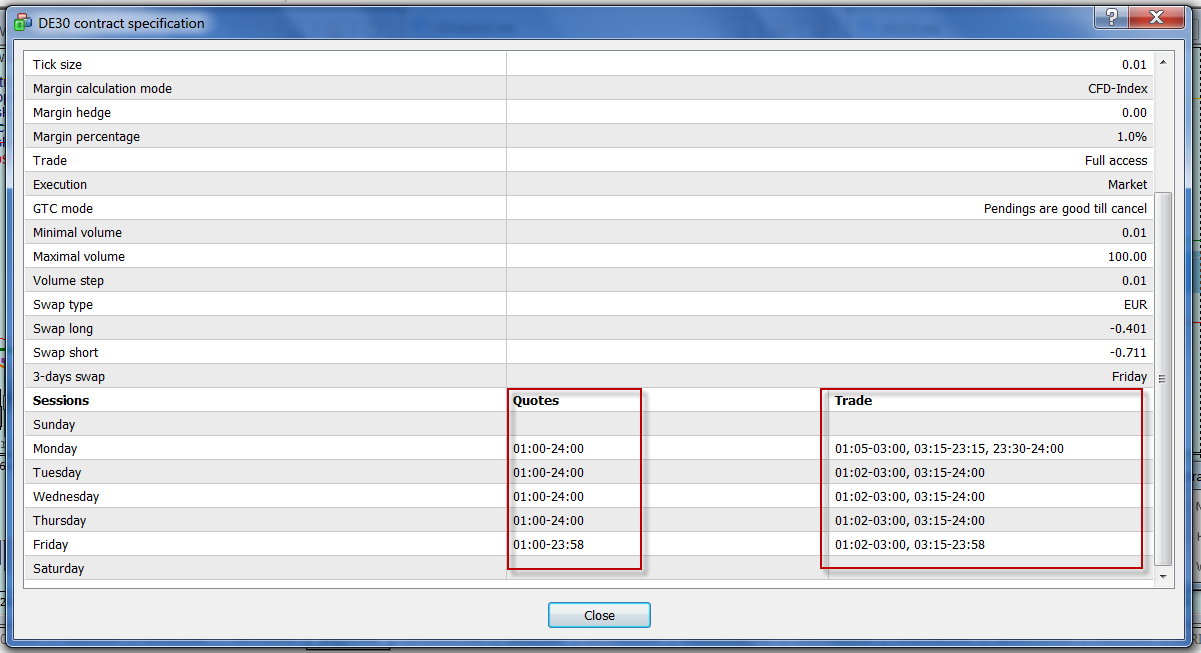Select the Friday session row label
Image resolution: width=1201 pixels, height=653 pixels.
[x=51, y=544]
